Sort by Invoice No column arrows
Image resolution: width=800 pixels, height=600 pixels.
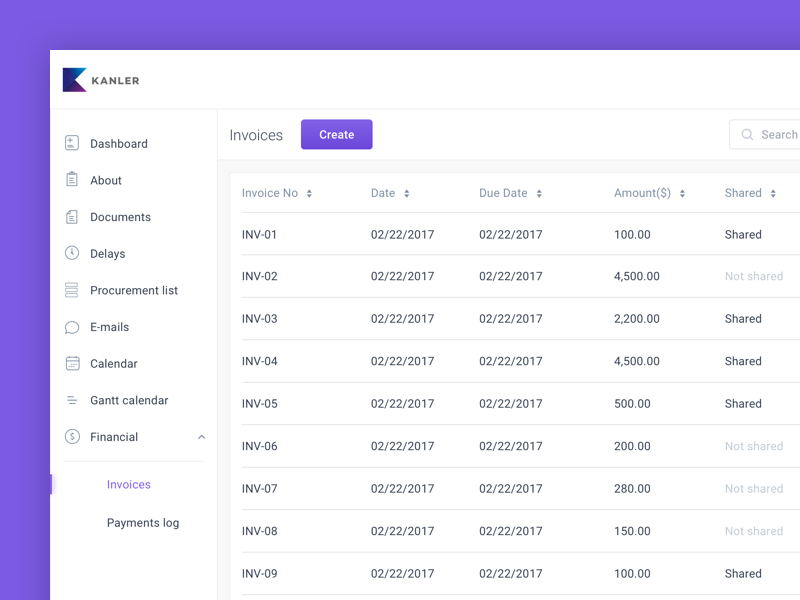[309, 193]
